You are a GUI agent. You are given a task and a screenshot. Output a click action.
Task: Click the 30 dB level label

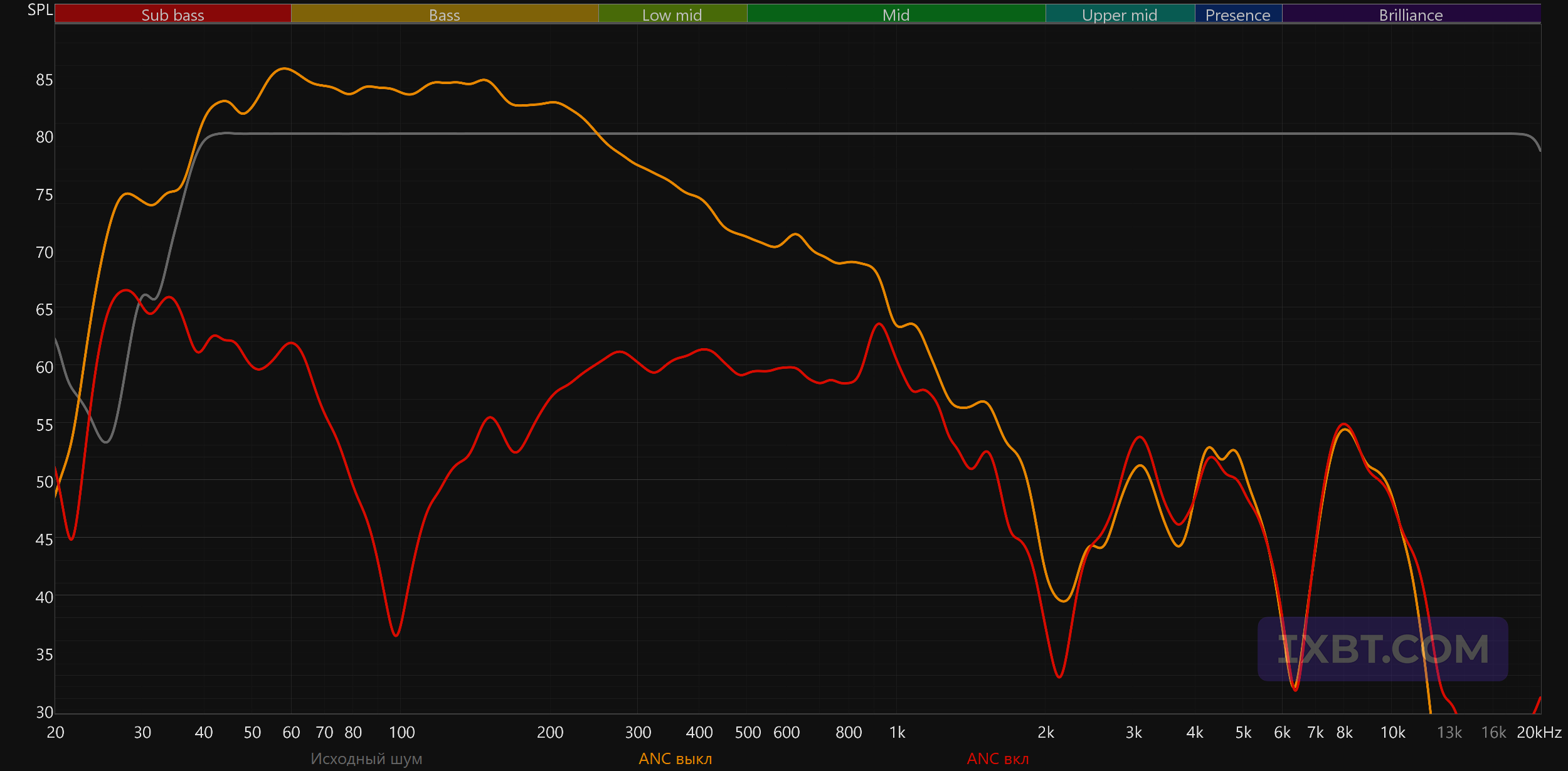coord(45,713)
